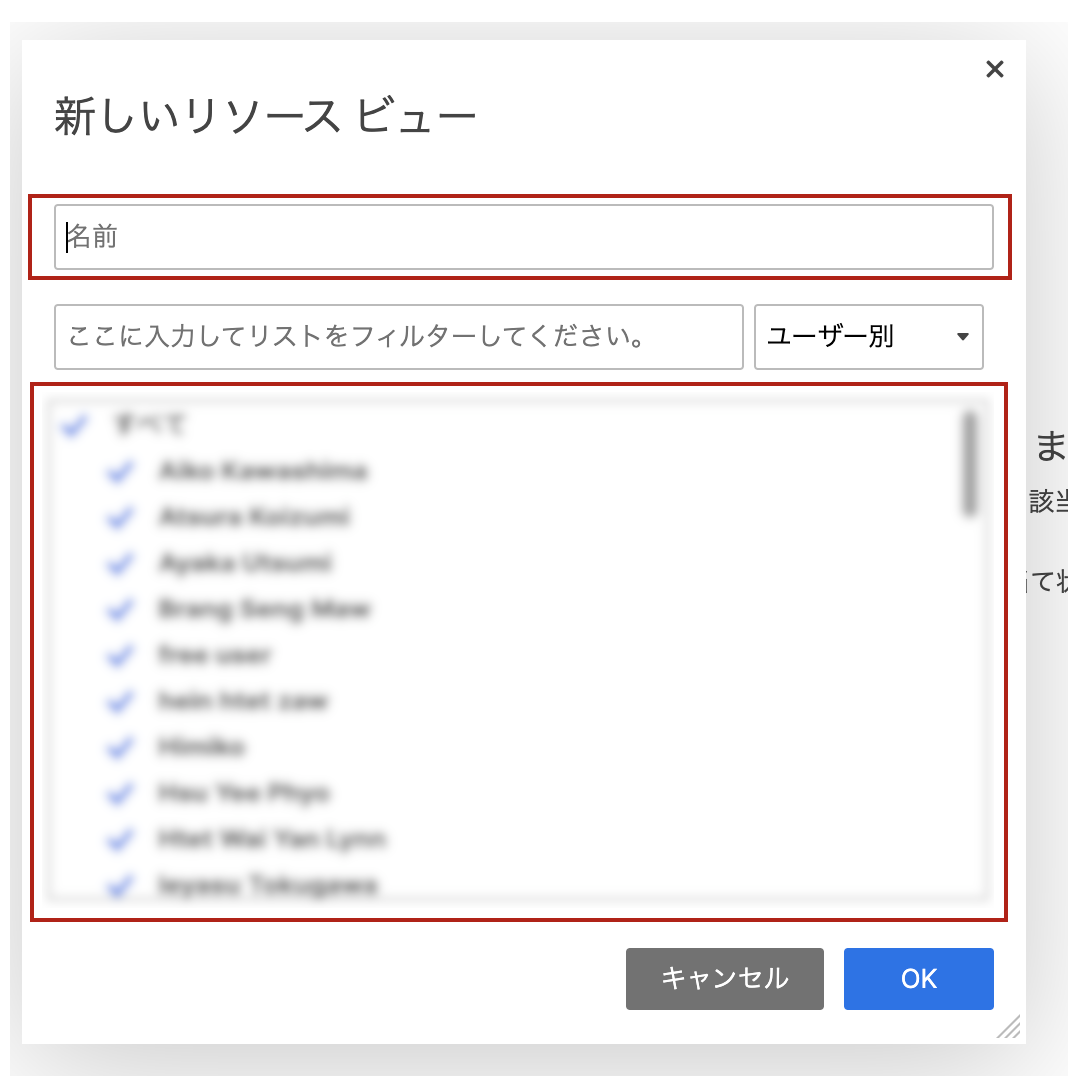Toggle the checkmark beside free user
The image size is (1070, 1092).
pyautogui.click(x=120, y=655)
